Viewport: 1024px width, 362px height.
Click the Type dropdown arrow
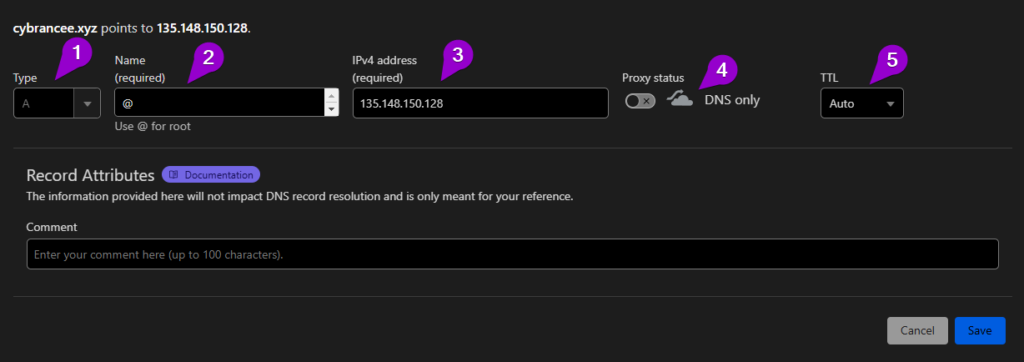(88, 103)
